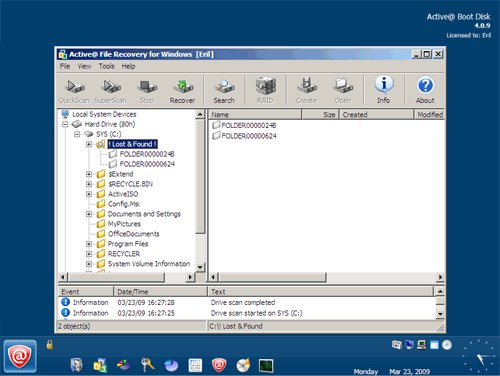
Task: Click 'Drive scan started on SYS (C:)' entry
Action: coord(257,313)
